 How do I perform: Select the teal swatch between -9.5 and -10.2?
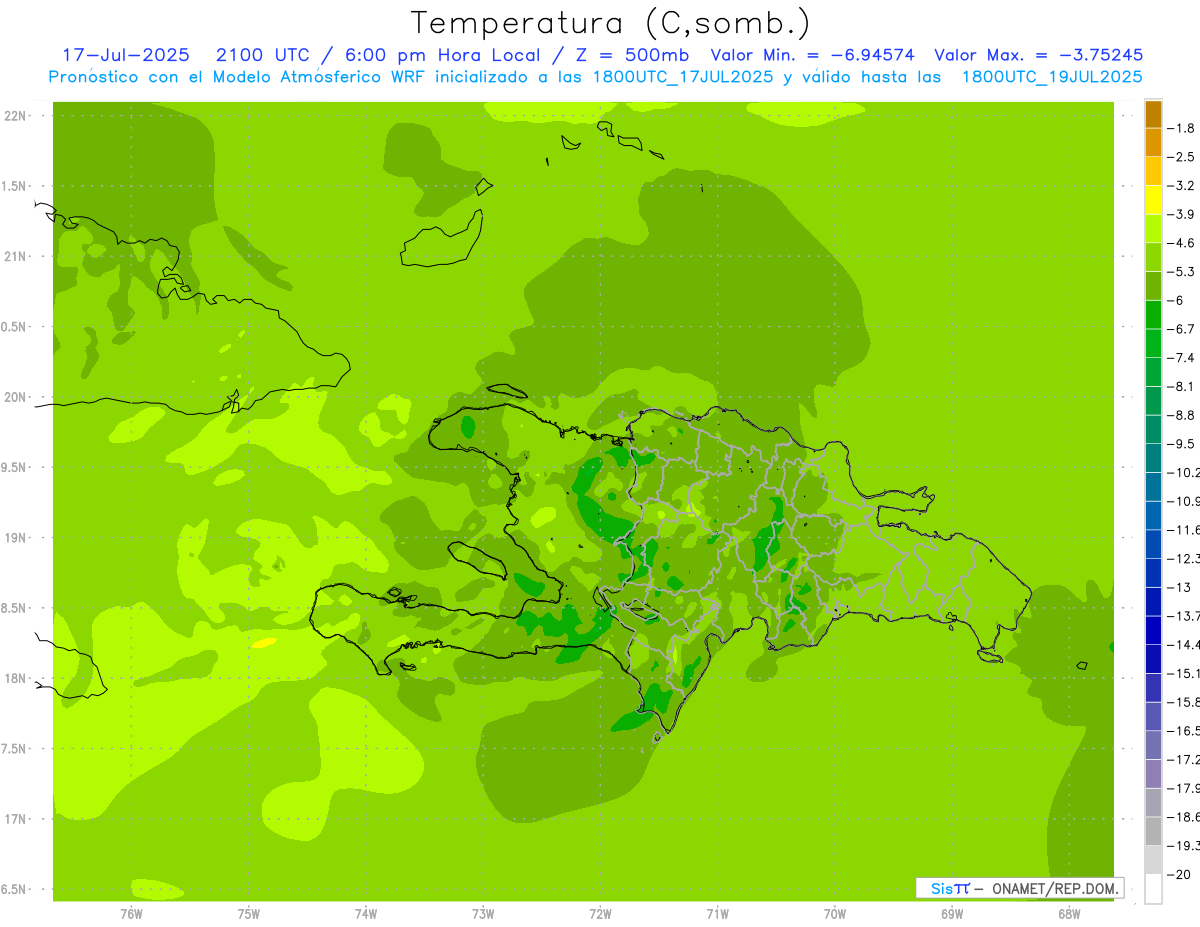tap(1153, 458)
